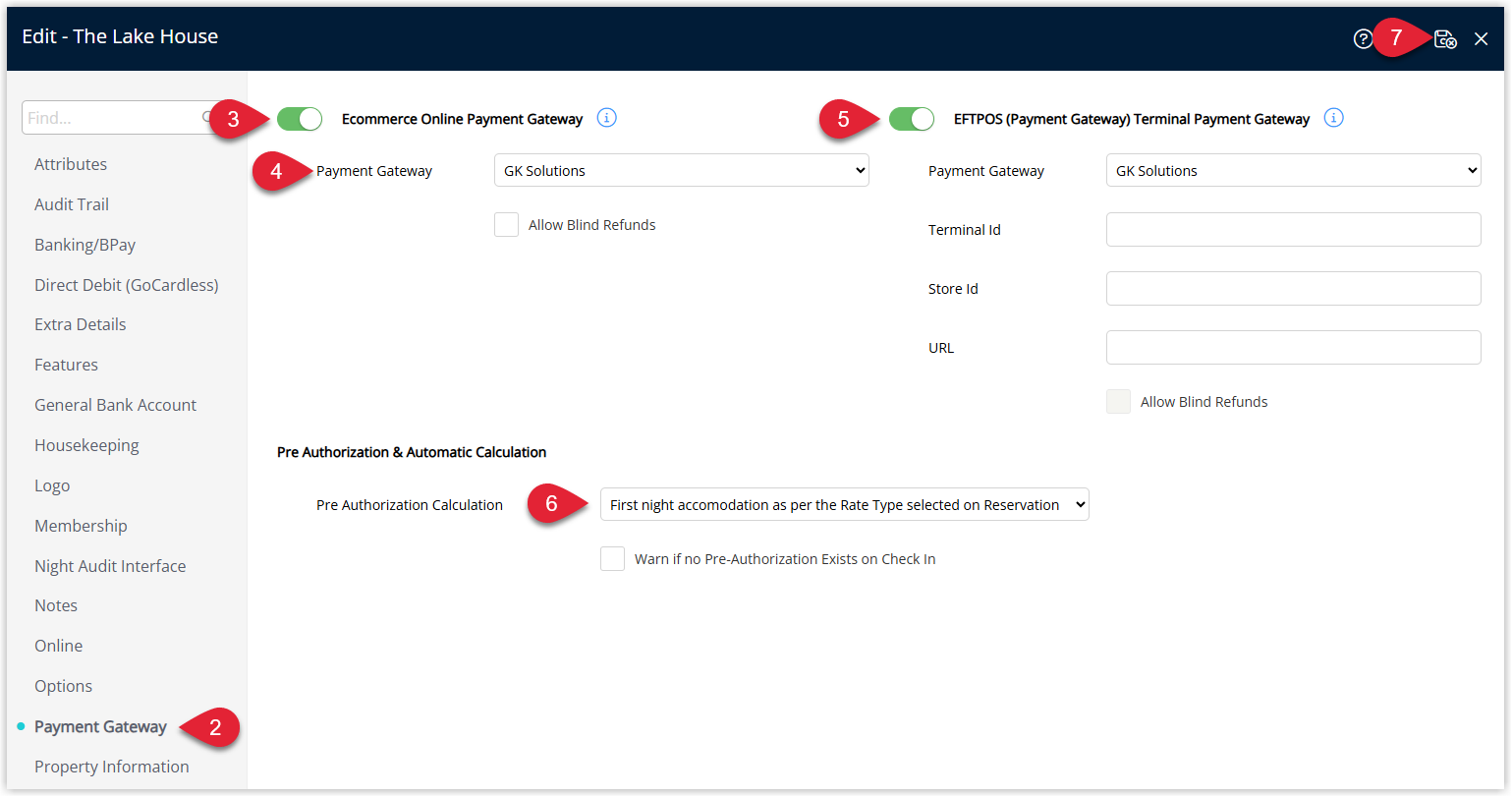Open the Attributes section
This screenshot has width=1512, height=797.
[x=71, y=164]
